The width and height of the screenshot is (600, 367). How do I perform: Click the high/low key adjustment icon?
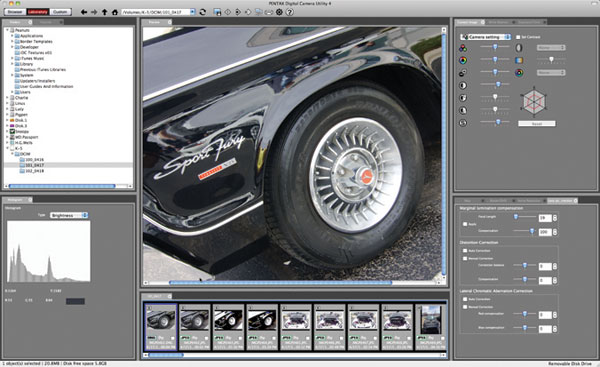pos(463,73)
